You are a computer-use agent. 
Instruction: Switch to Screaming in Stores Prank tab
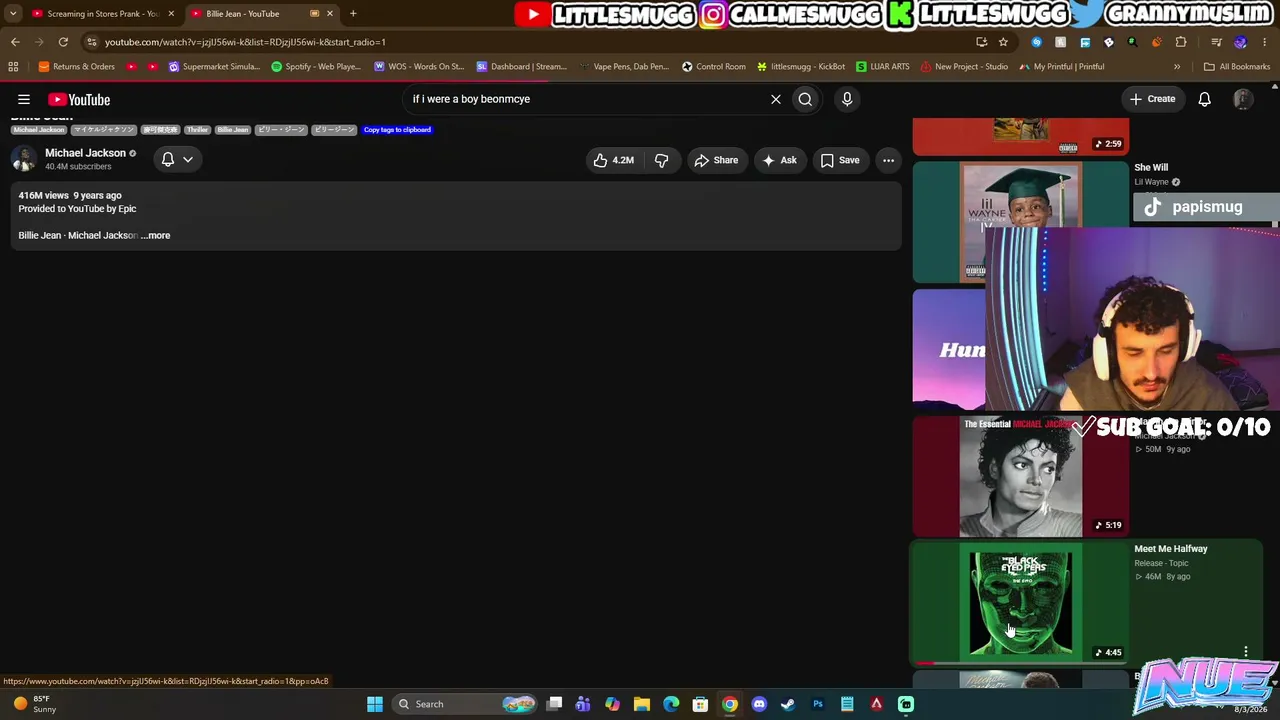click(100, 14)
